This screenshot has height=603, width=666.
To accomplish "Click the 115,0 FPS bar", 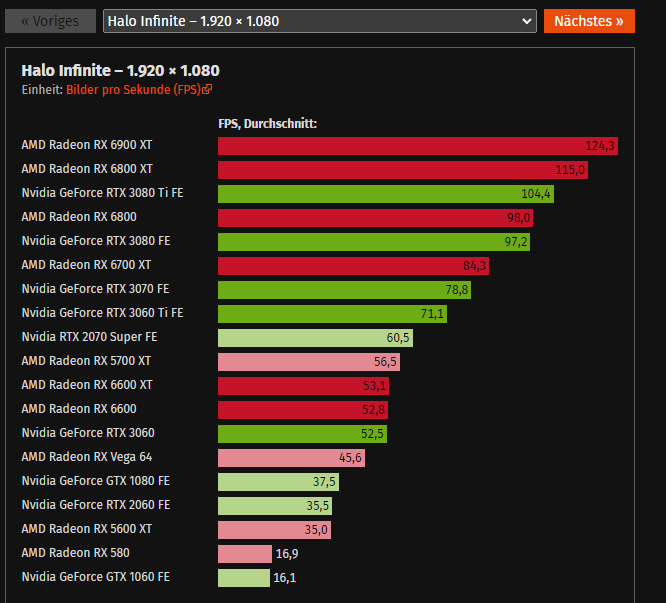I will [403, 170].
